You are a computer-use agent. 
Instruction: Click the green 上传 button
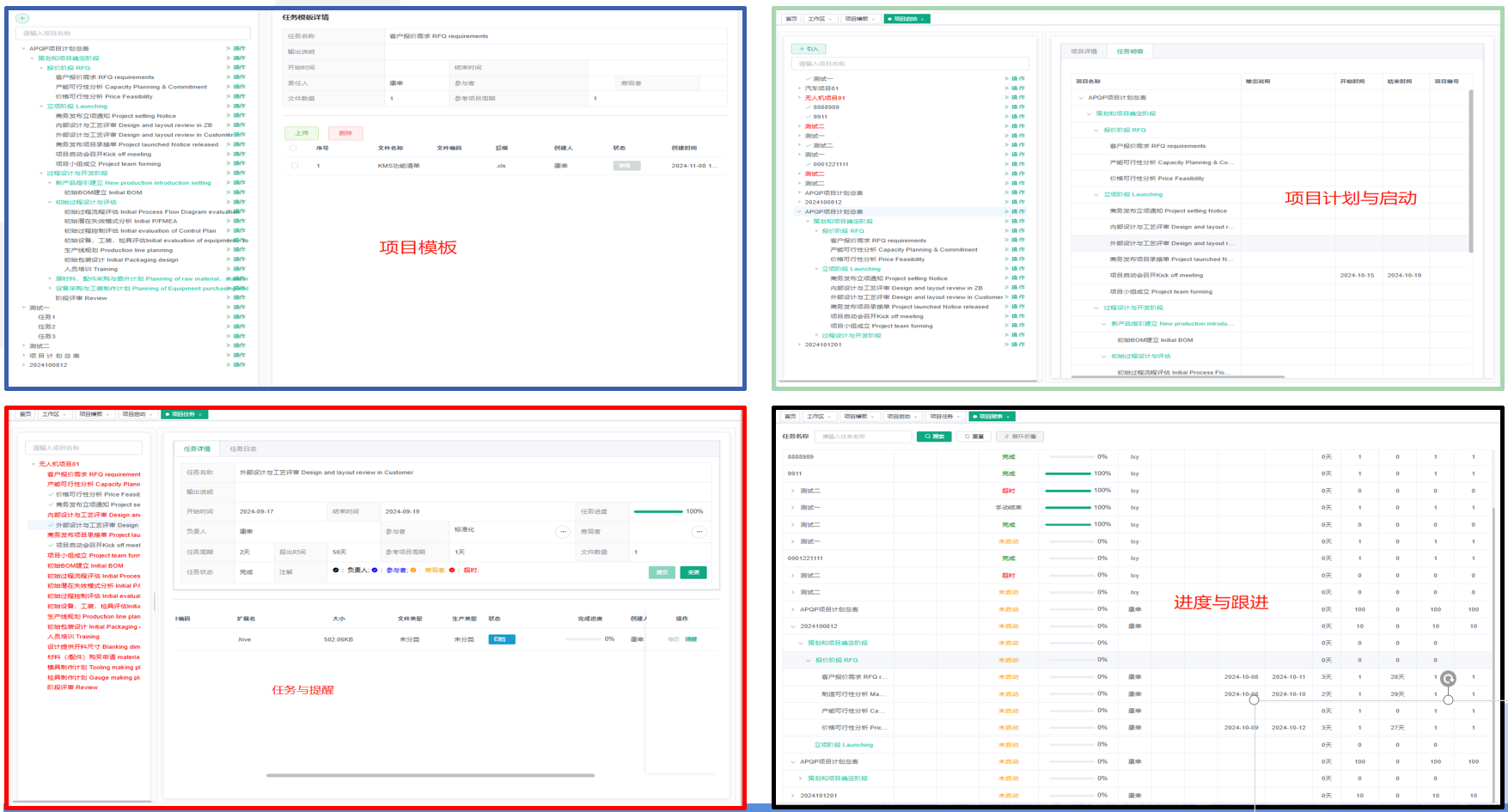click(302, 133)
